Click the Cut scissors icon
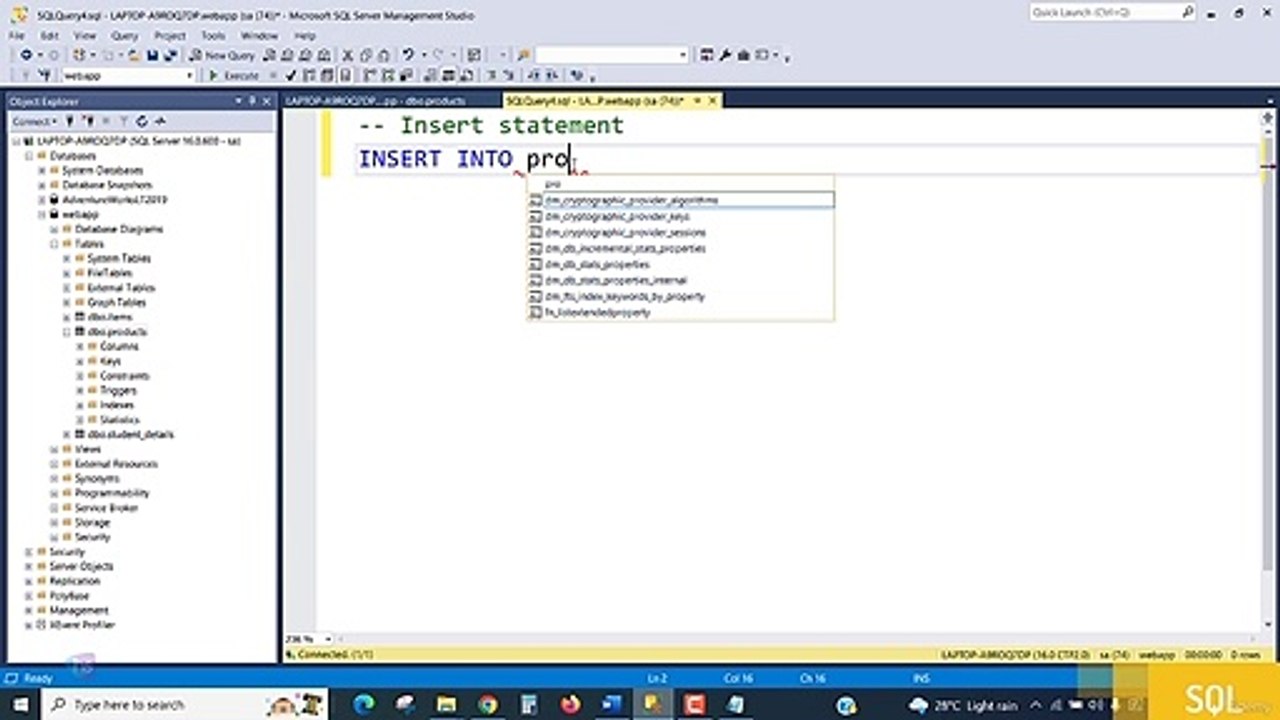1280x720 pixels. pyautogui.click(x=348, y=55)
